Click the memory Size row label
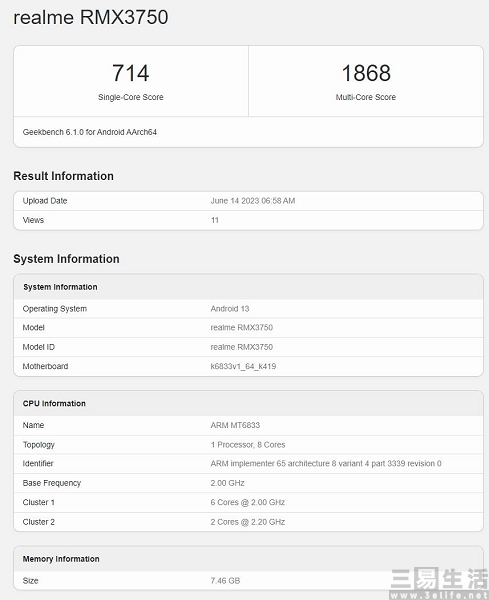Viewport: 489px width, 600px height. (x=30, y=581)
